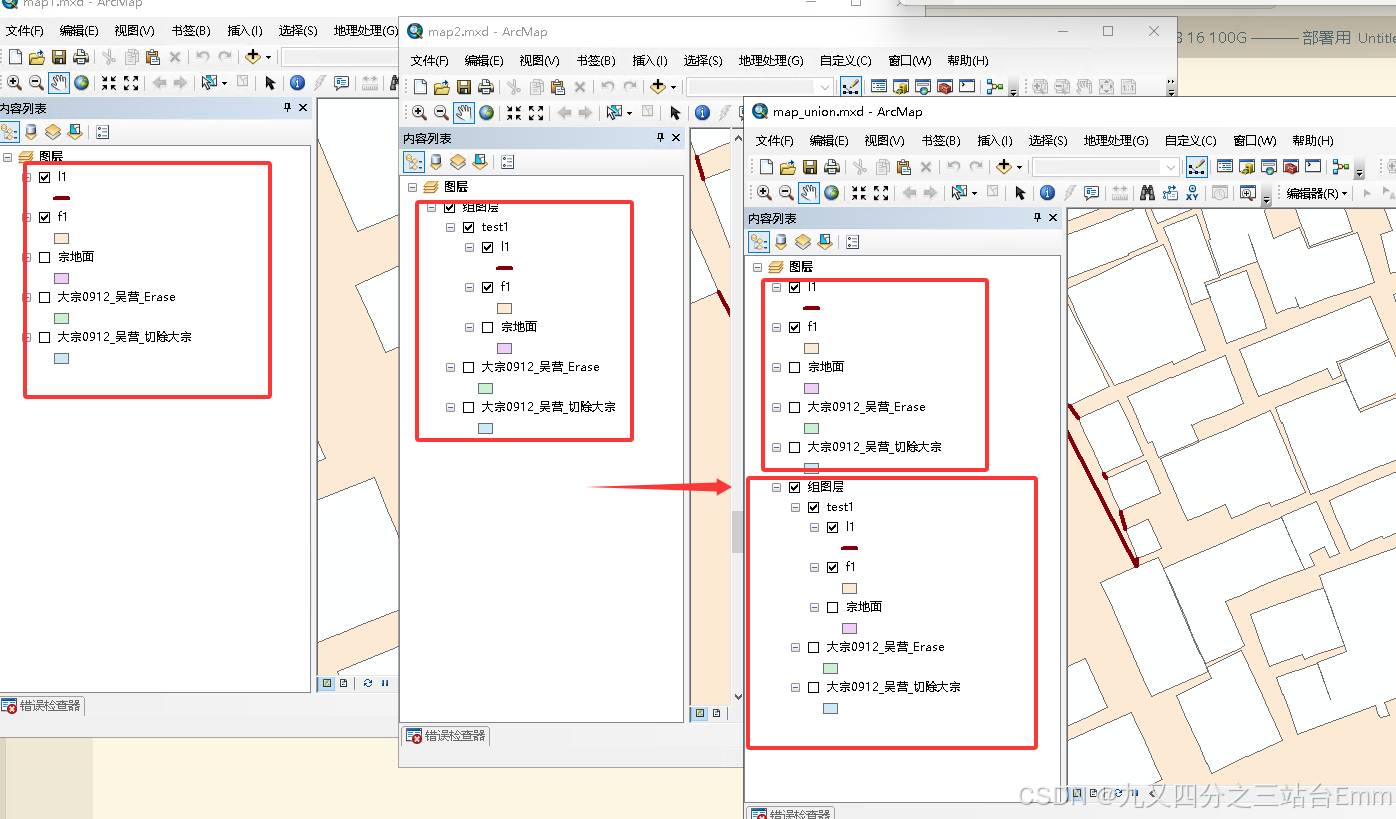Collapse the test1 group in map_union window

pyautogui.click(x=796, y=507)
